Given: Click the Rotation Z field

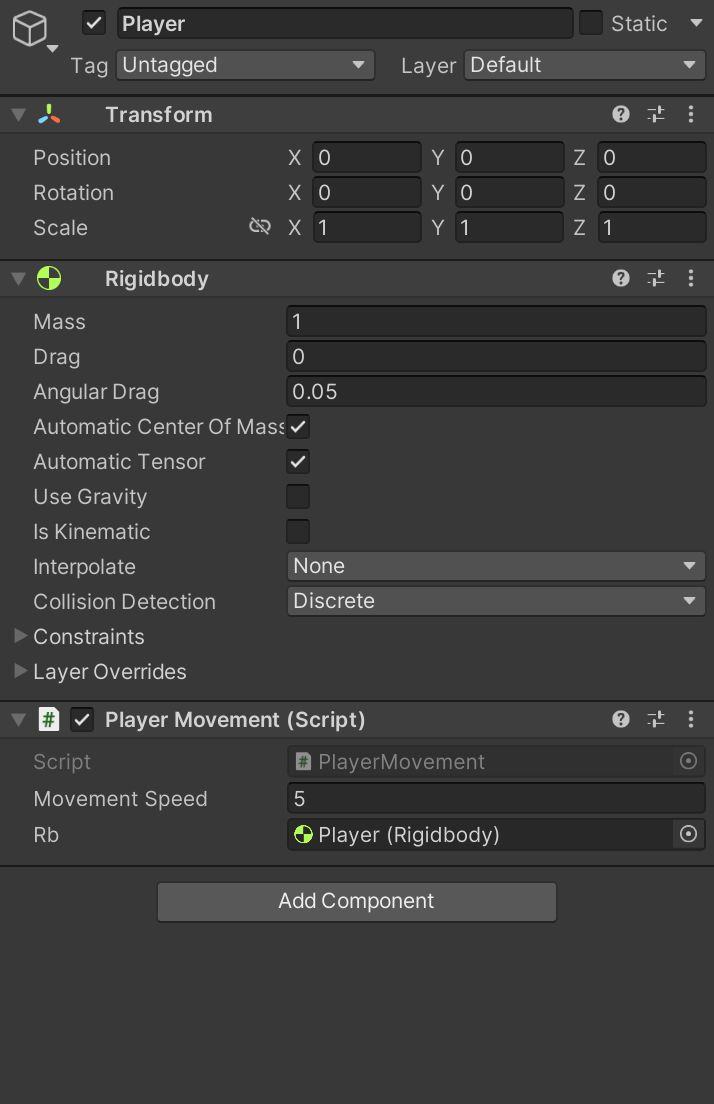Looking at the screenshot, I should (652, 192).
